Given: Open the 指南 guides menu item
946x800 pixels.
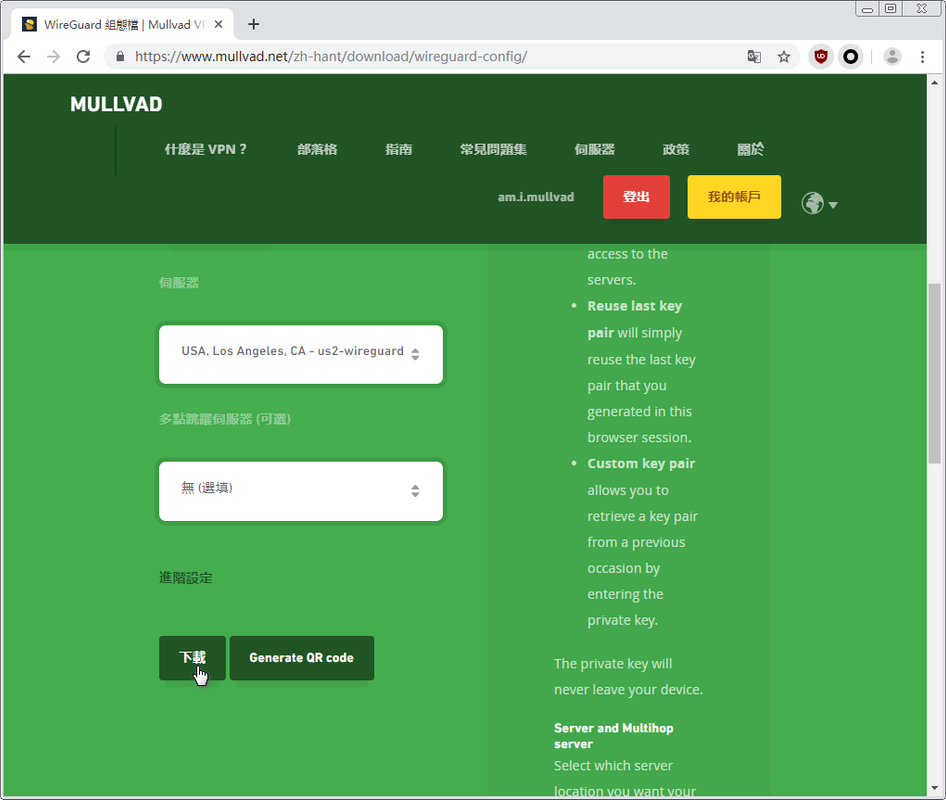Looking at the screenshot, I should tap(399, 149).
